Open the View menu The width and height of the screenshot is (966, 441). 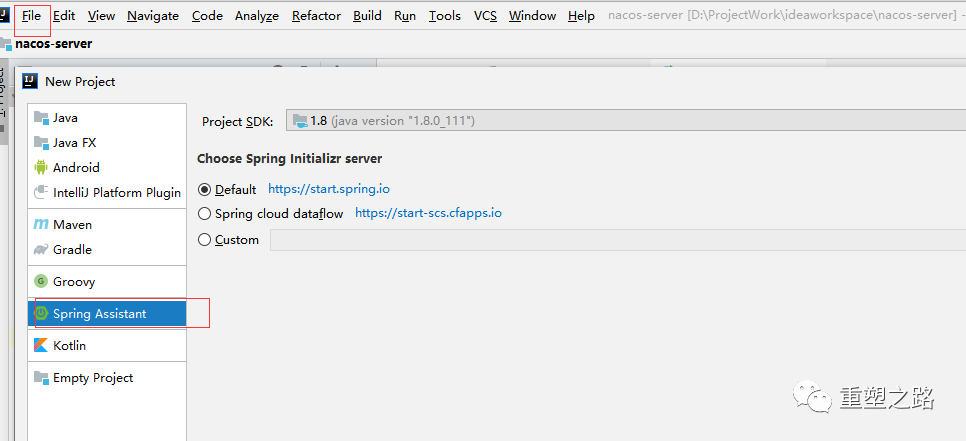coord(101,16)
